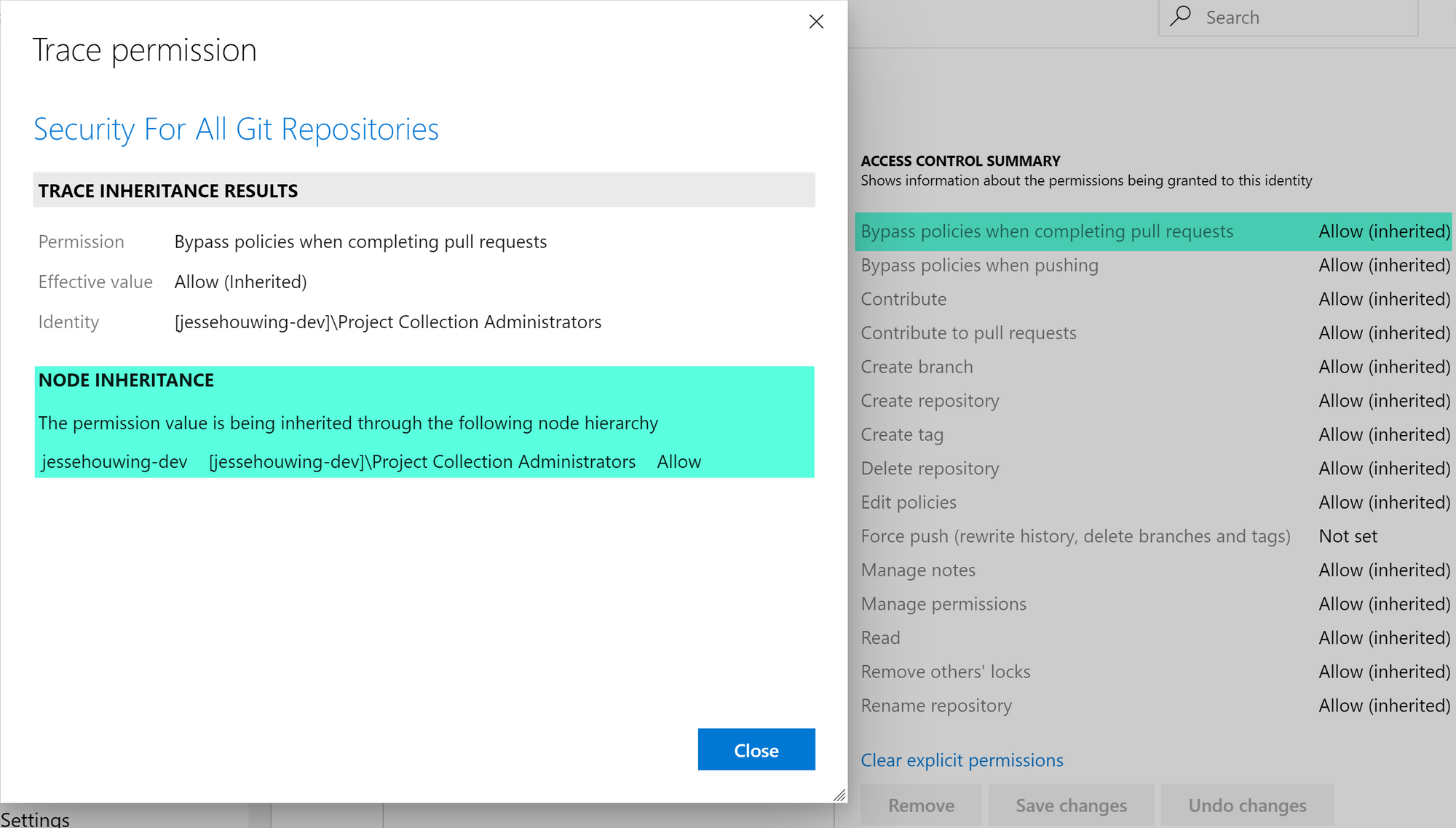The image size is (1456, 828).
Task: Click the search magnifier icon
Action: point(1180,16)
